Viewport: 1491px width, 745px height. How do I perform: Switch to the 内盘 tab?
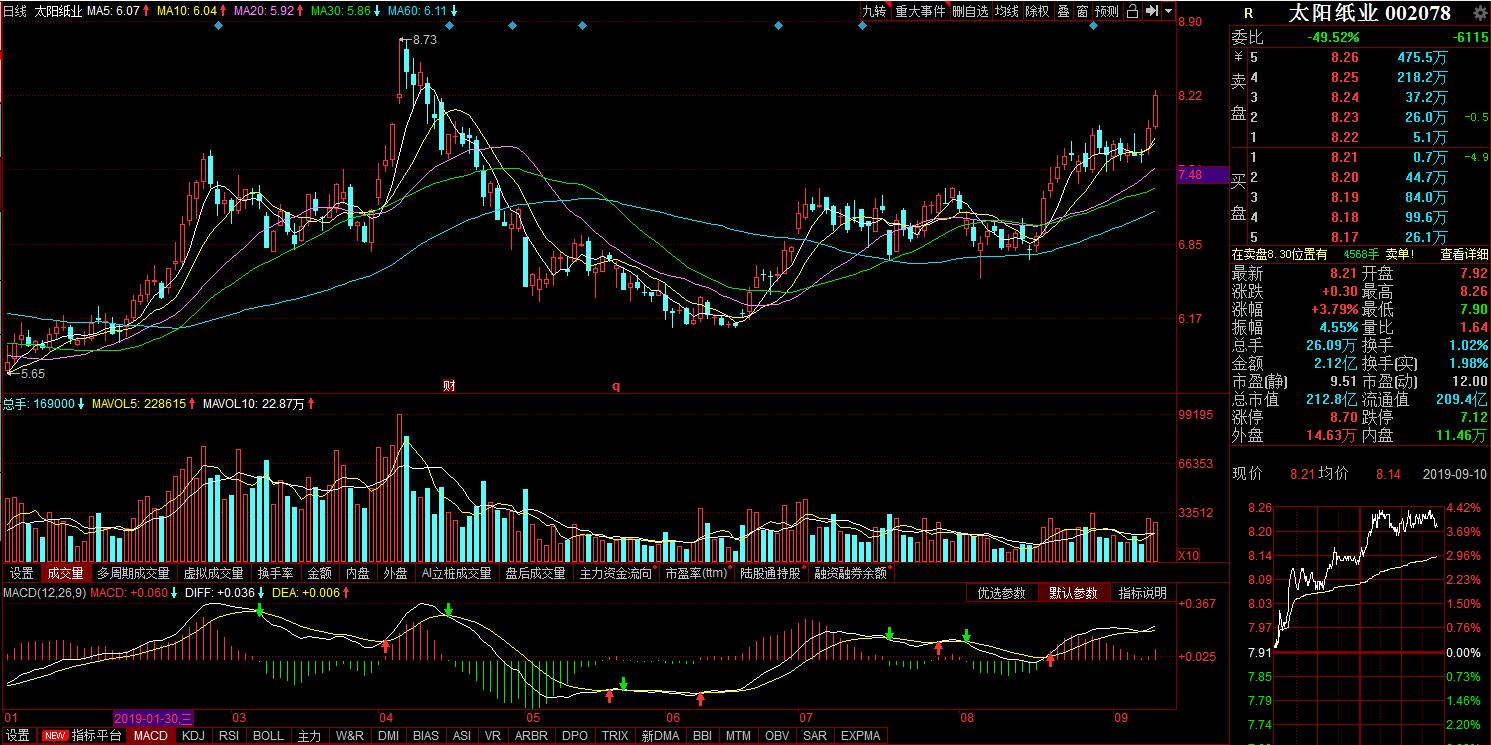pyautogui.click(x=357, y=573)
